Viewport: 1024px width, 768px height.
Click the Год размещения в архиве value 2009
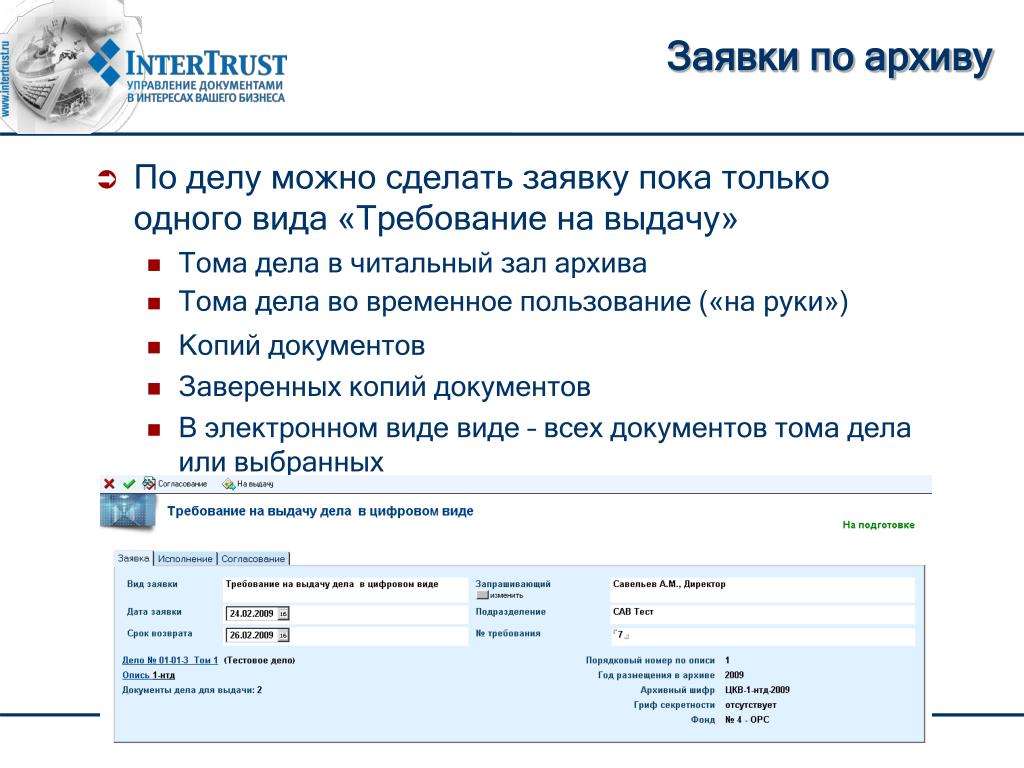pyautogui.click(x=734, y=675)
